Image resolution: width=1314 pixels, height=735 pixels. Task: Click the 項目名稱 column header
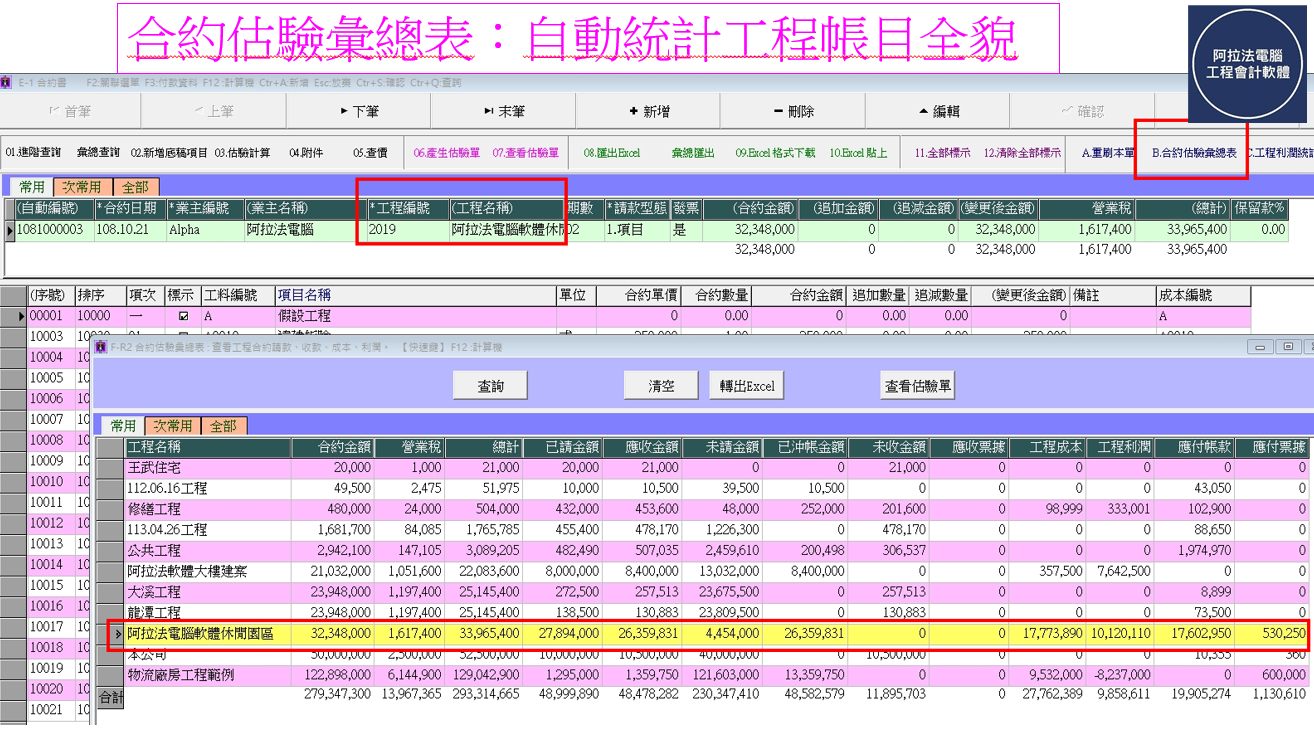[415, 295]
